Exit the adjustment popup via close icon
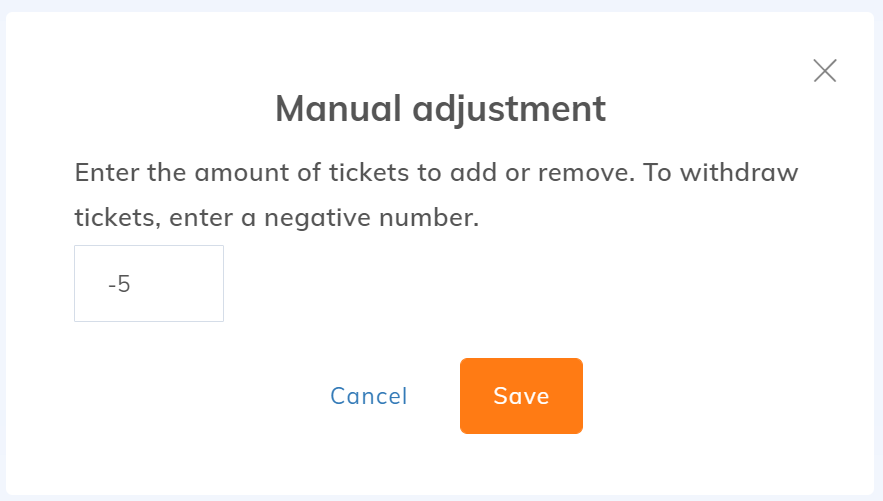Viewport: 883px width, 501px height. pos(824,70)
